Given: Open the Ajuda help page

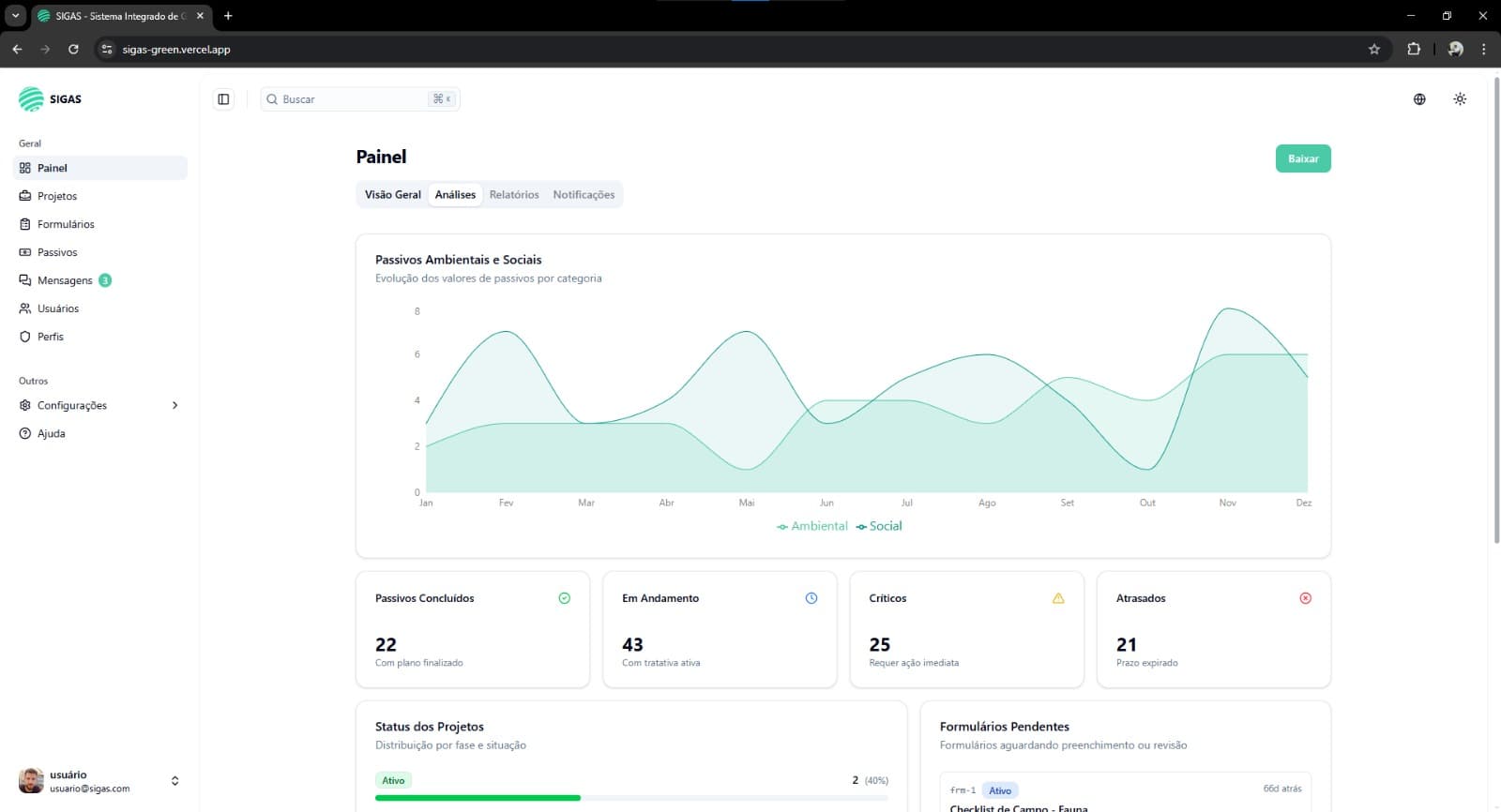Looking at the screenshot, I should coord(52,433).
